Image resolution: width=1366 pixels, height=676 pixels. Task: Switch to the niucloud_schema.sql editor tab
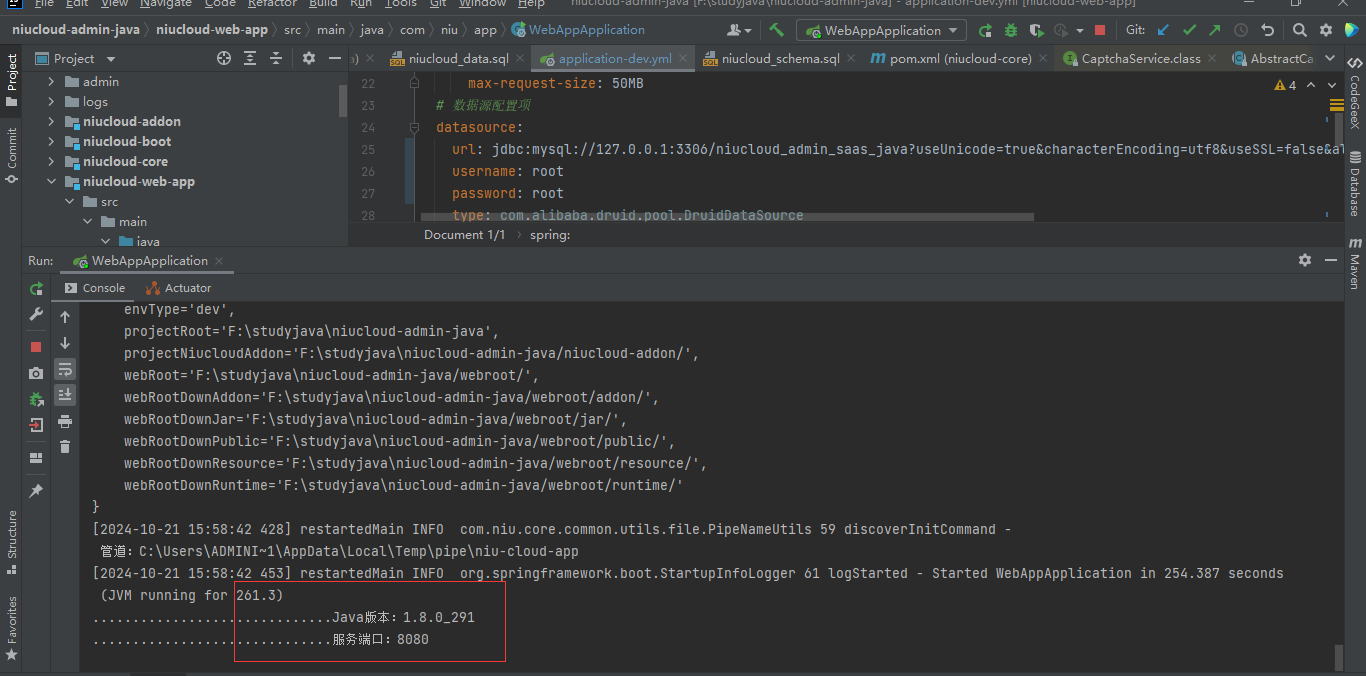point(779,59)
